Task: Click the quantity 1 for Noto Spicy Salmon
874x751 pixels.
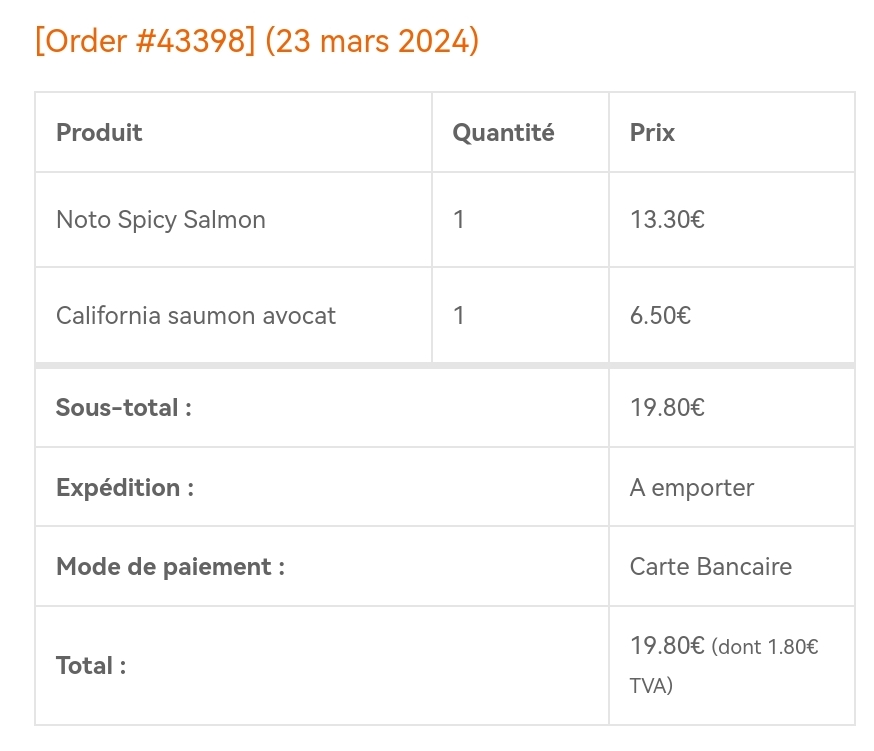Action: pyautogui.click(x=459, y=220)
